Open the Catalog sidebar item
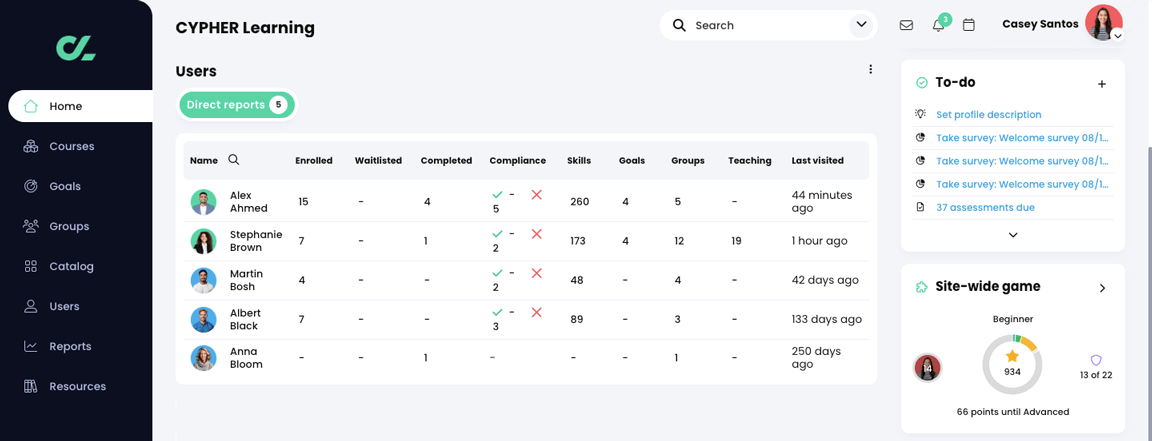 71,266
